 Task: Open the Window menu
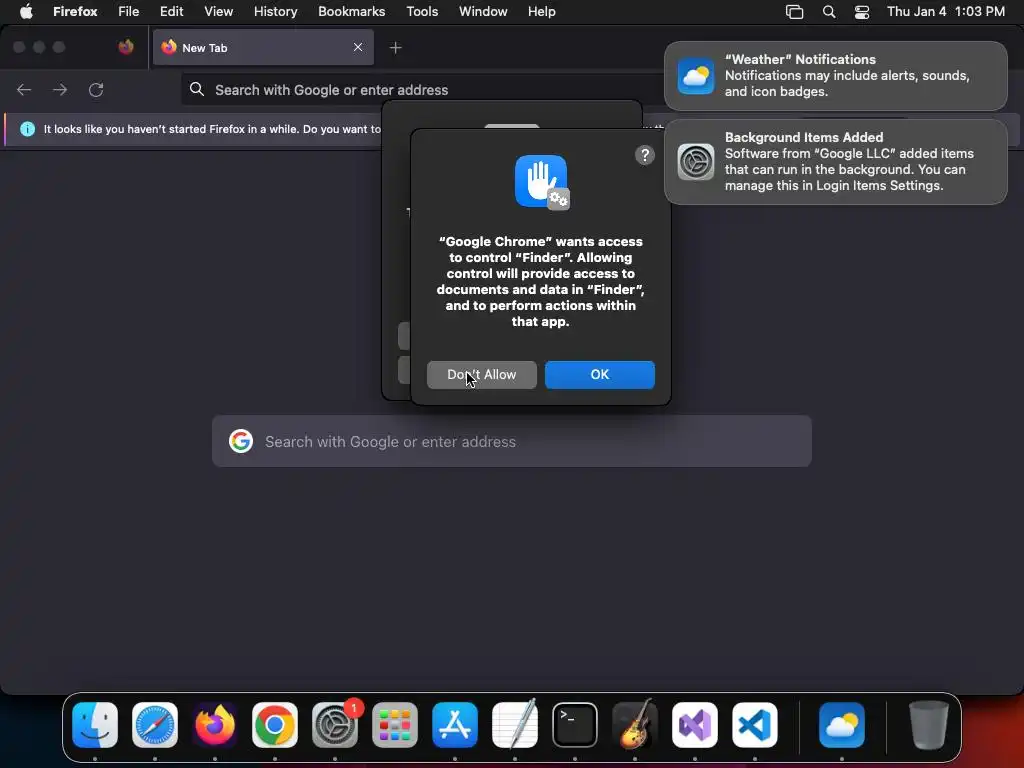[483, 11]
